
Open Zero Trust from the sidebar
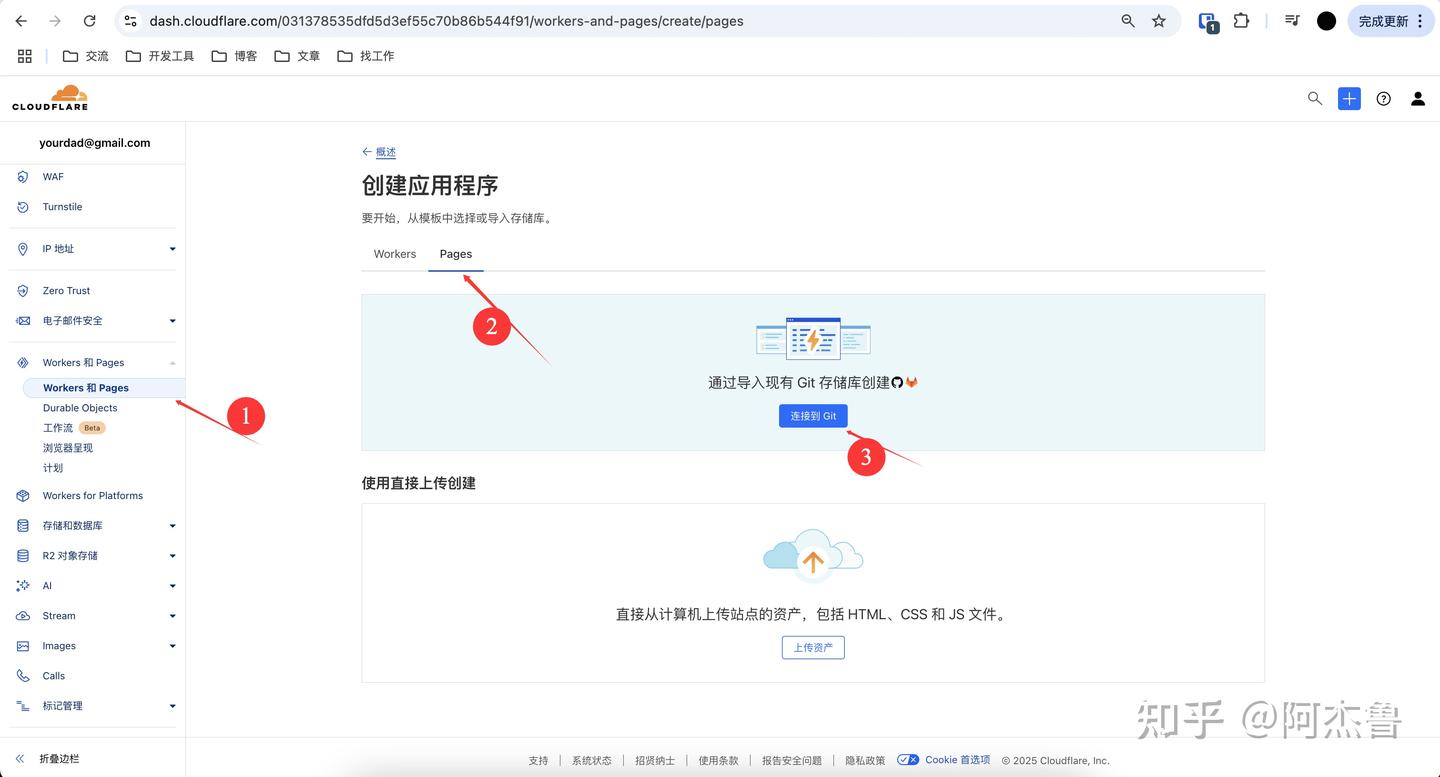(66, 290)
